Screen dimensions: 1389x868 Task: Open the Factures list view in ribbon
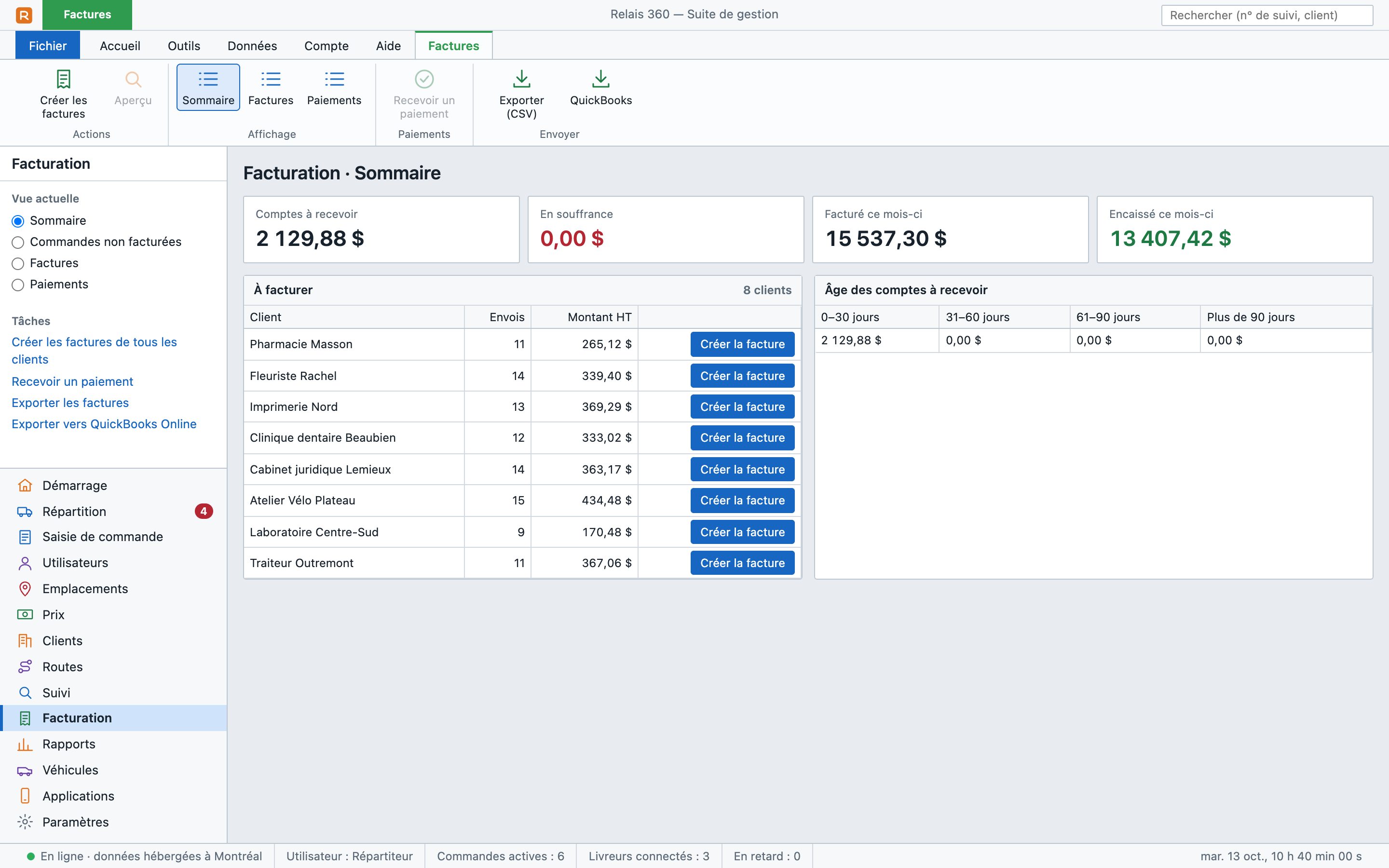point(271,87)
